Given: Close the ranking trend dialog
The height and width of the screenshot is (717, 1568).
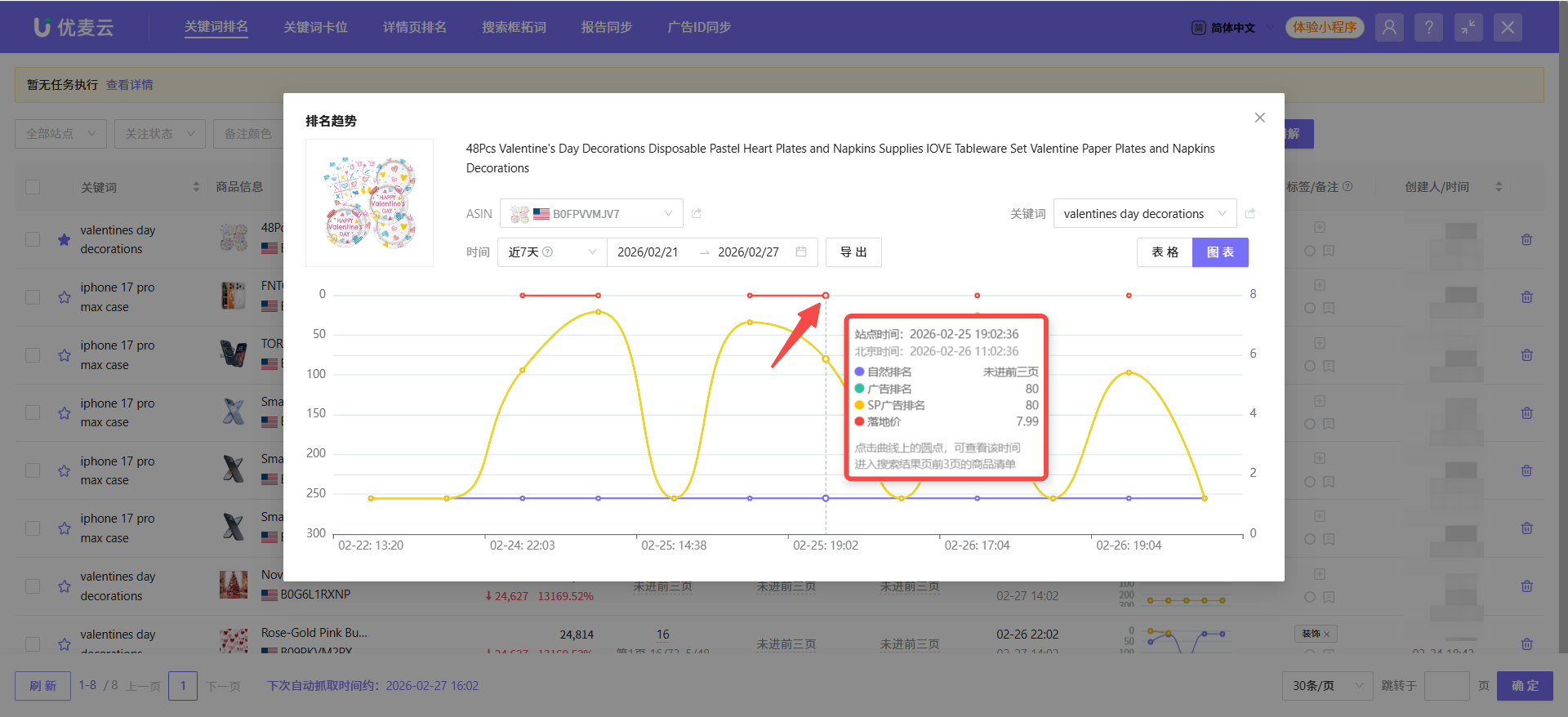Looking at the screenshot, I should point(1259,118).
